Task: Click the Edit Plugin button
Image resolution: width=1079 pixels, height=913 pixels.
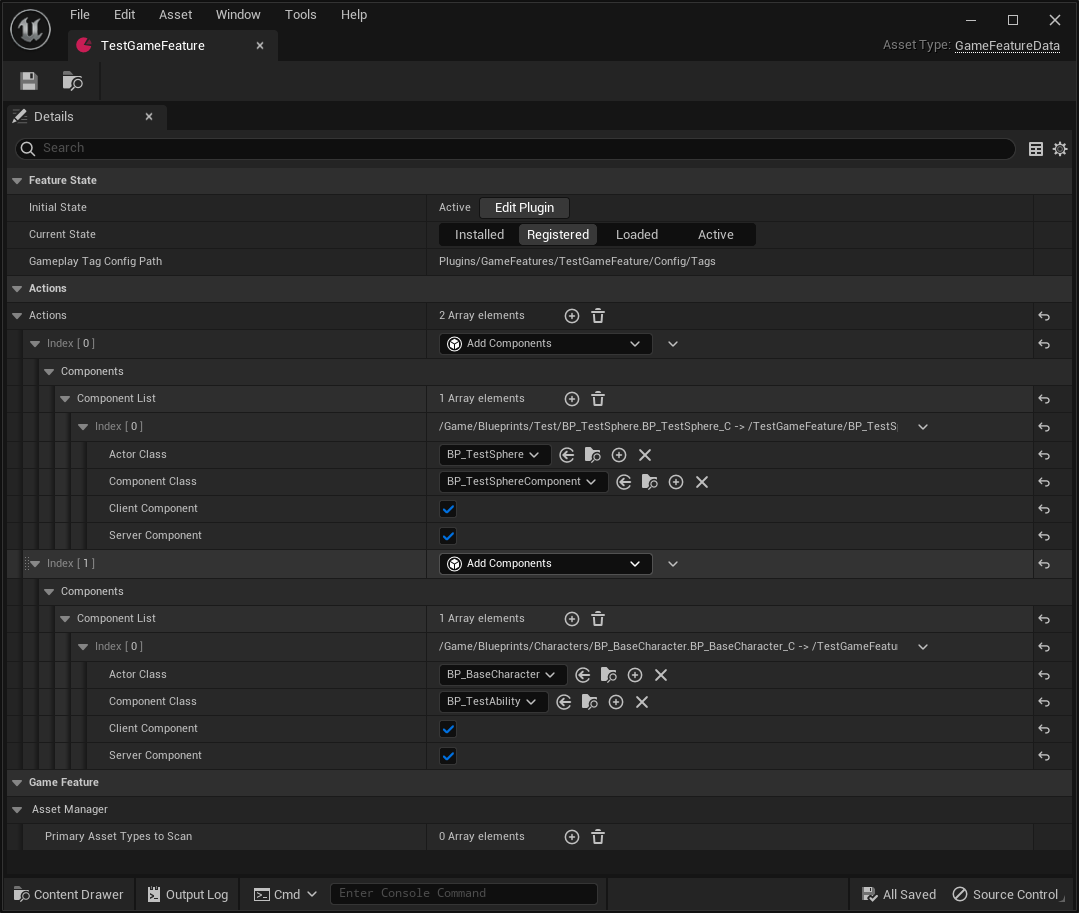Action: point(524,208)
